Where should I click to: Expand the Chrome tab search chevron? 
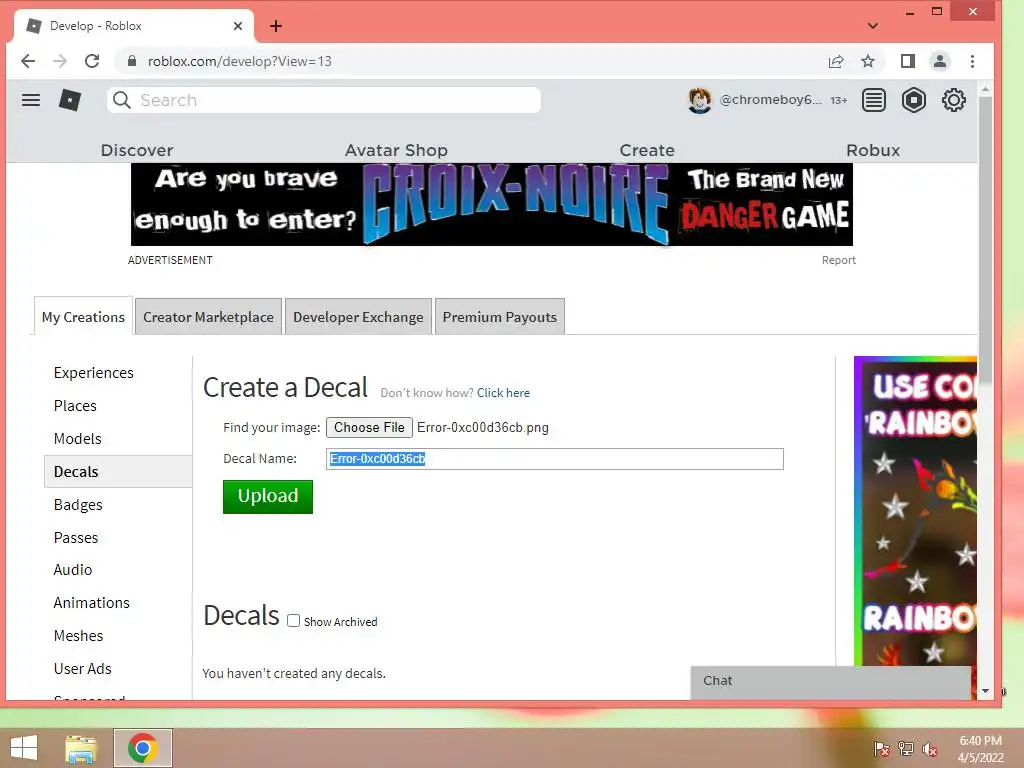(x=873, y=26)
